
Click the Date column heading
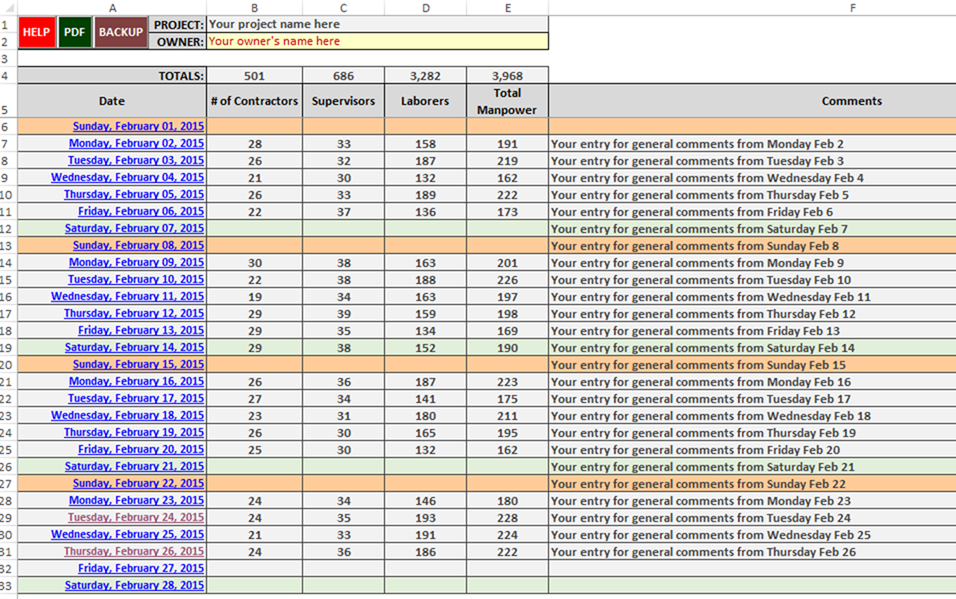pyautogui.click(x=112, y=101)
